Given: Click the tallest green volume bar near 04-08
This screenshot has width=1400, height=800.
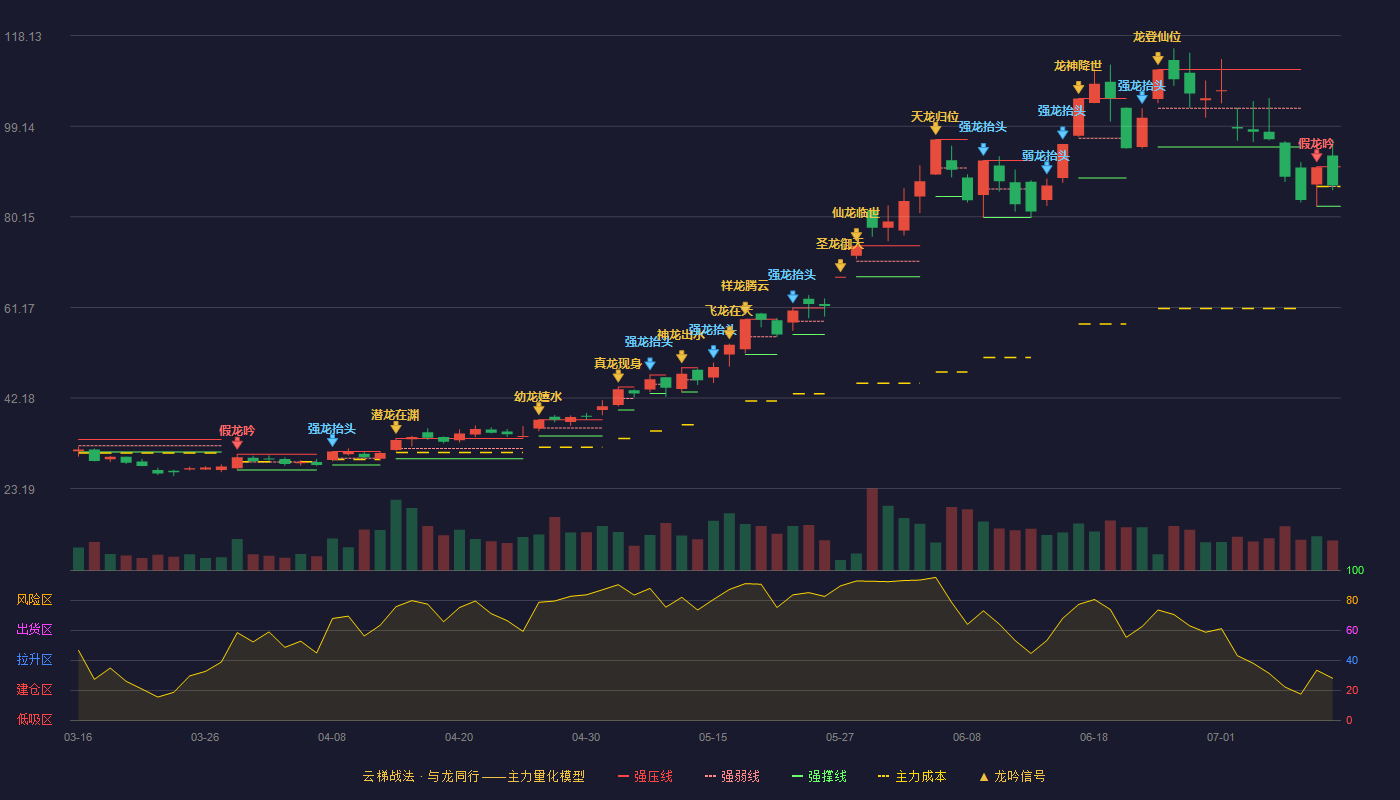Looking at the screenshot, I should (396, 535).
